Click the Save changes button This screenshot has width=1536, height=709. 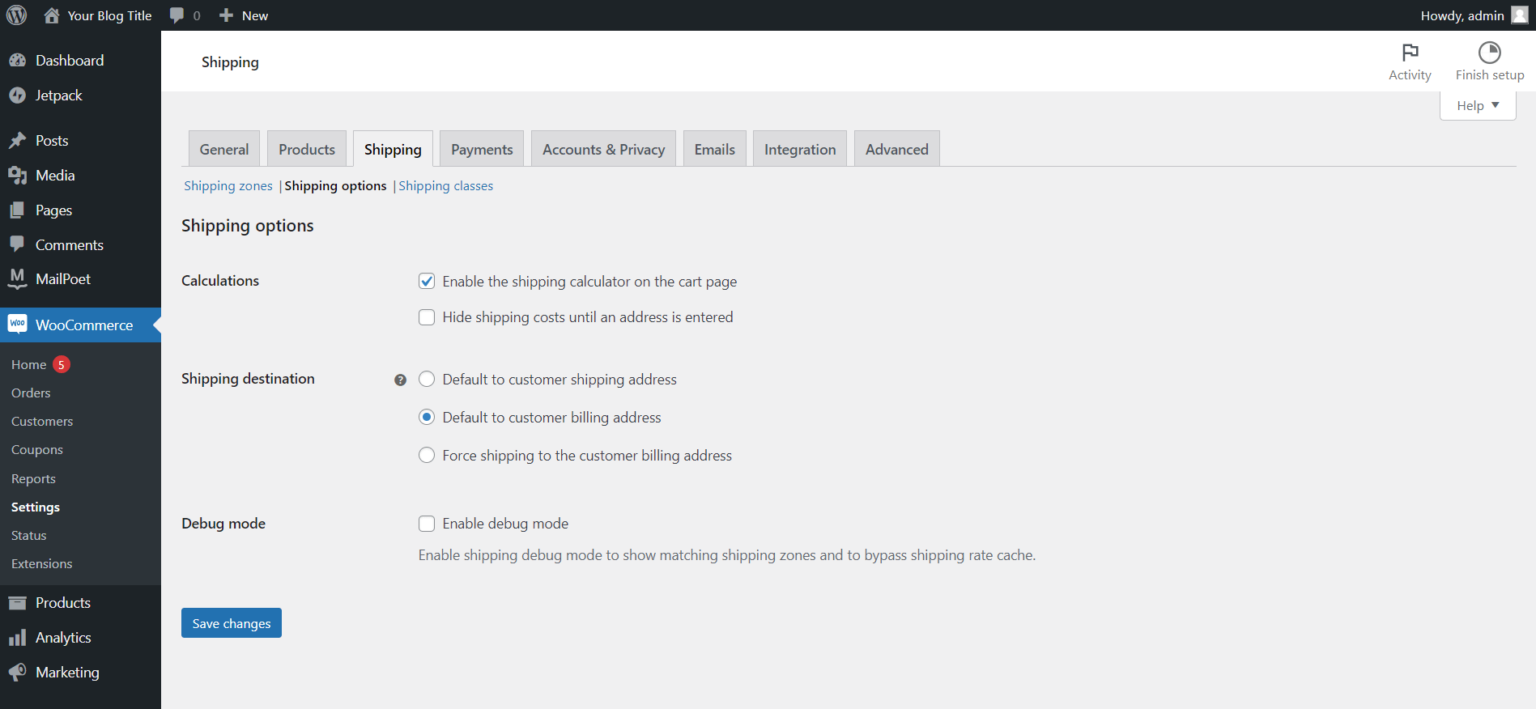pyautogui.click(x=231, y=622)
